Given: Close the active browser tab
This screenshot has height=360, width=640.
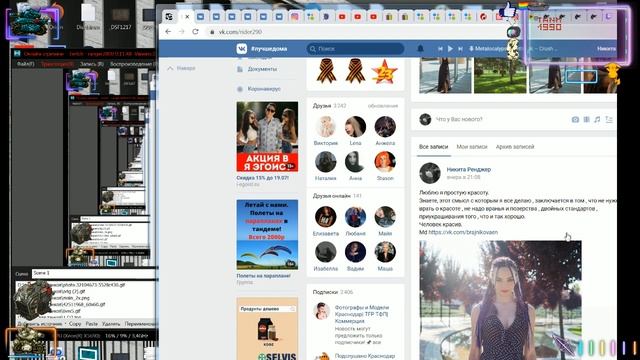Looking at the screenshot, I should click(x=187, y=17).
